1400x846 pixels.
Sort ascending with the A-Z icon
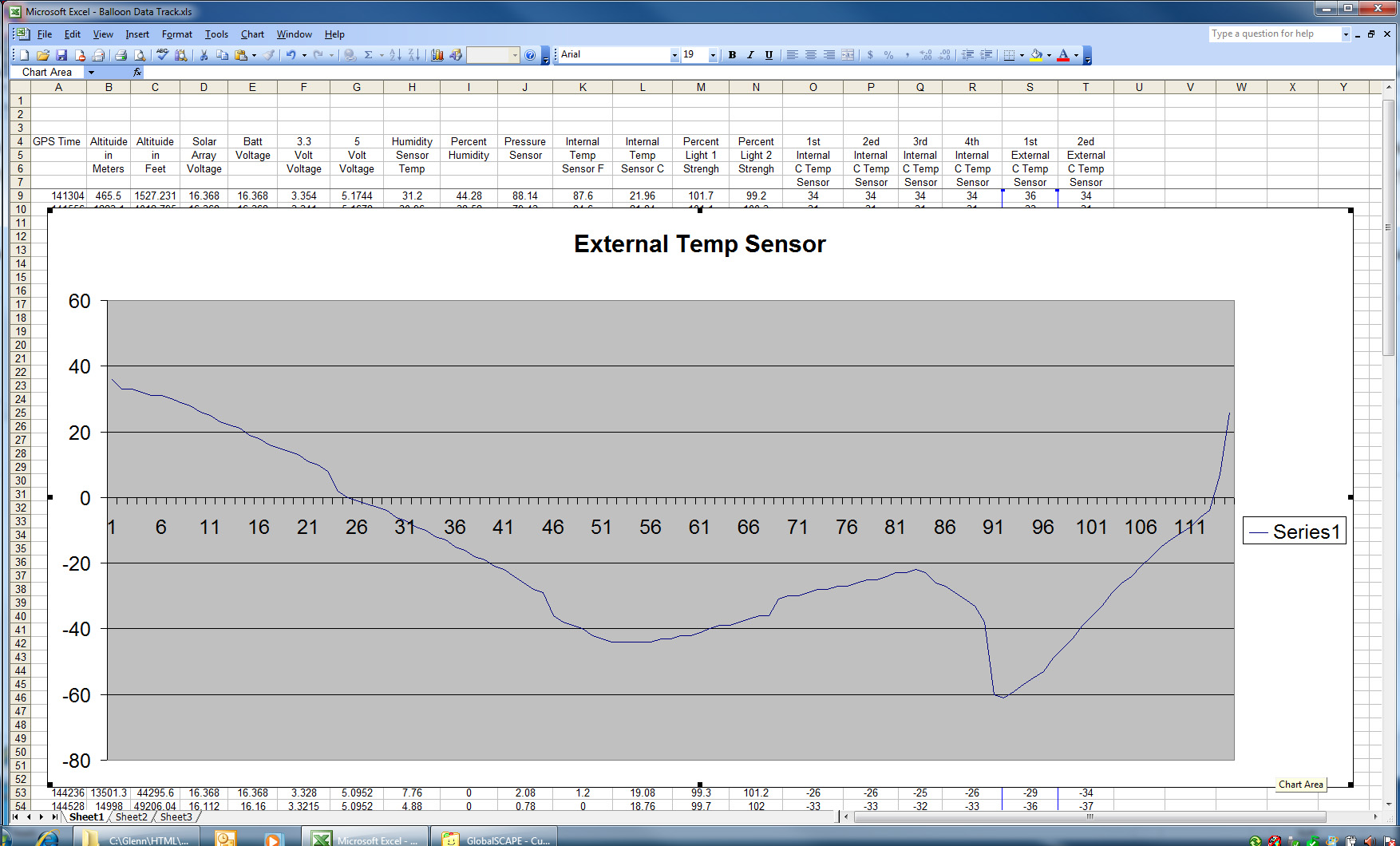(395, 55)
